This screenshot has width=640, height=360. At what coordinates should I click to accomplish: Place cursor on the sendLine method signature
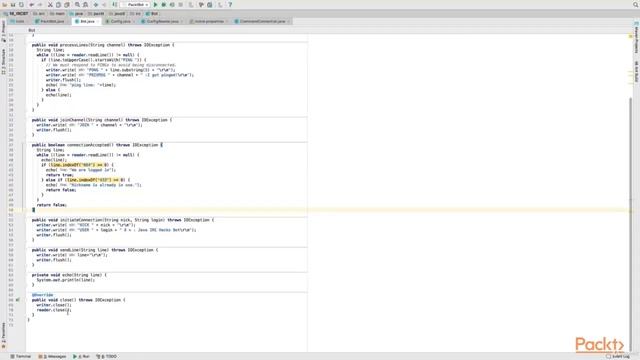pyautogui.click(x=95, y=250)
